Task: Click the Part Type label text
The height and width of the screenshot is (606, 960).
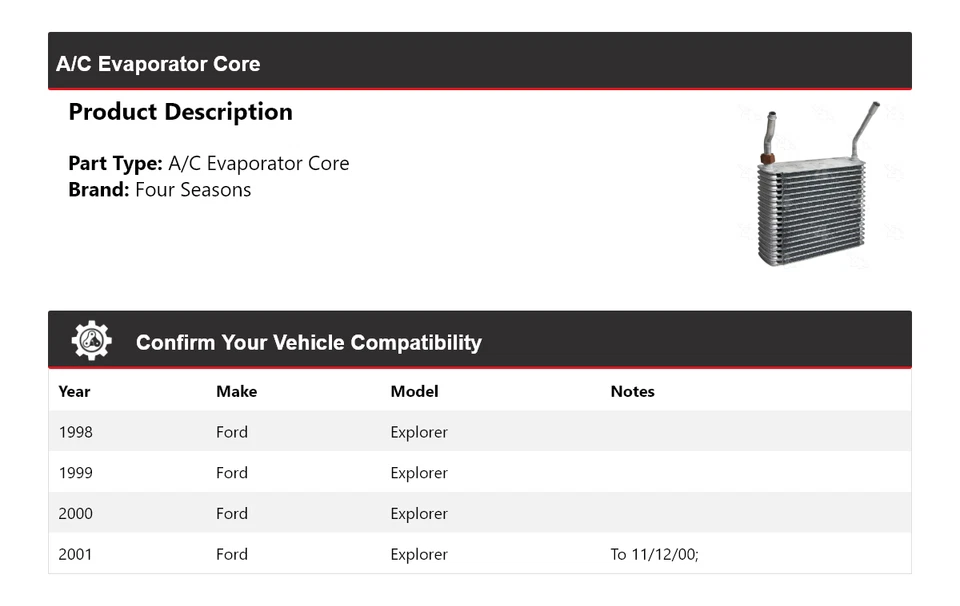Action: pos(115,164)
